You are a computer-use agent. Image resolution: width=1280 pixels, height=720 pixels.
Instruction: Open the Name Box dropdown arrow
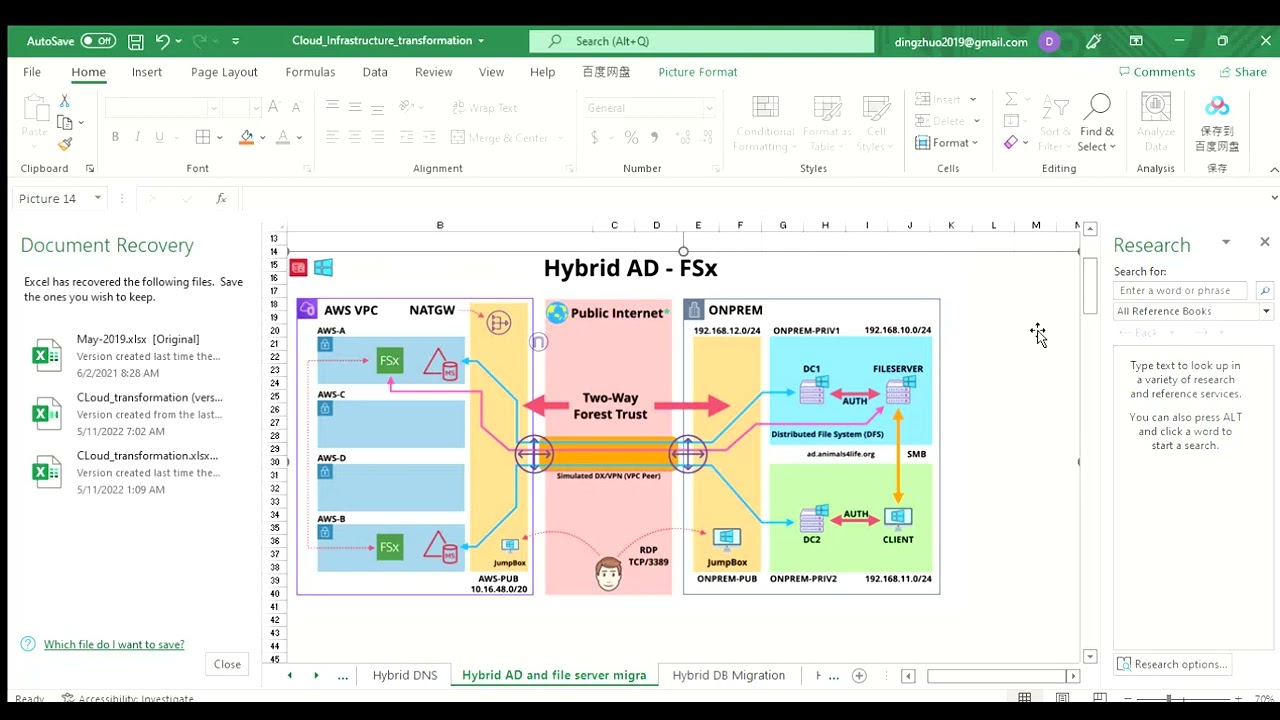(x=97, y=198)
